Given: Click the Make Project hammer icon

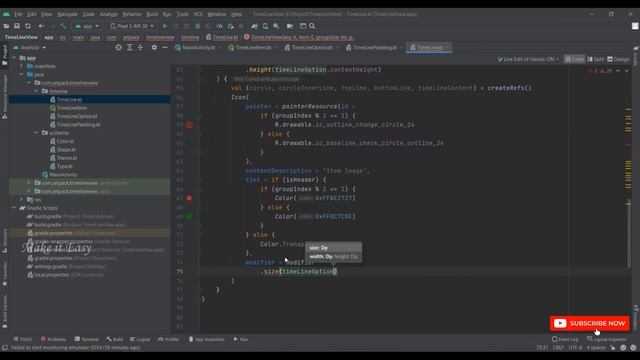Looking at the screenshot, I should pos(63,26).
